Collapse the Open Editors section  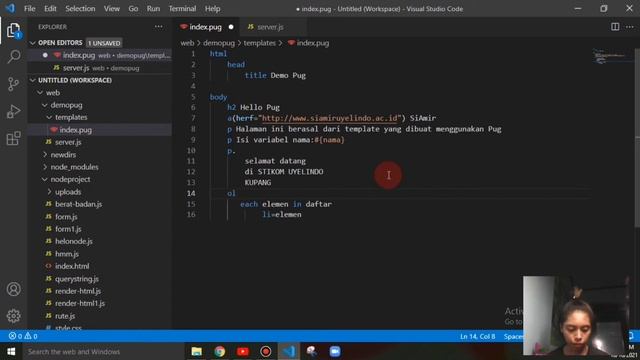33,43
